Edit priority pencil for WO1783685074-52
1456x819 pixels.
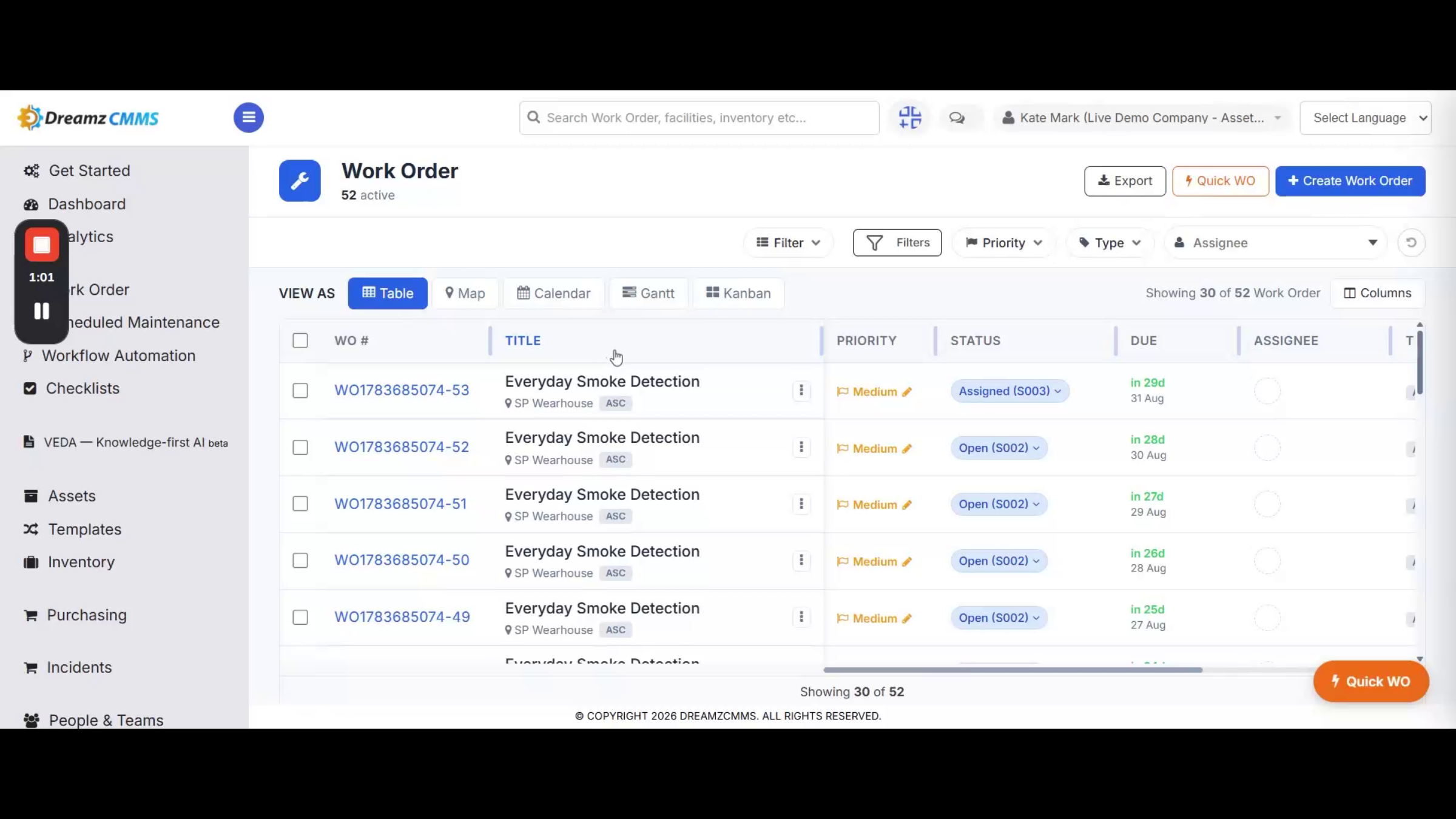[x=907, y=449]
